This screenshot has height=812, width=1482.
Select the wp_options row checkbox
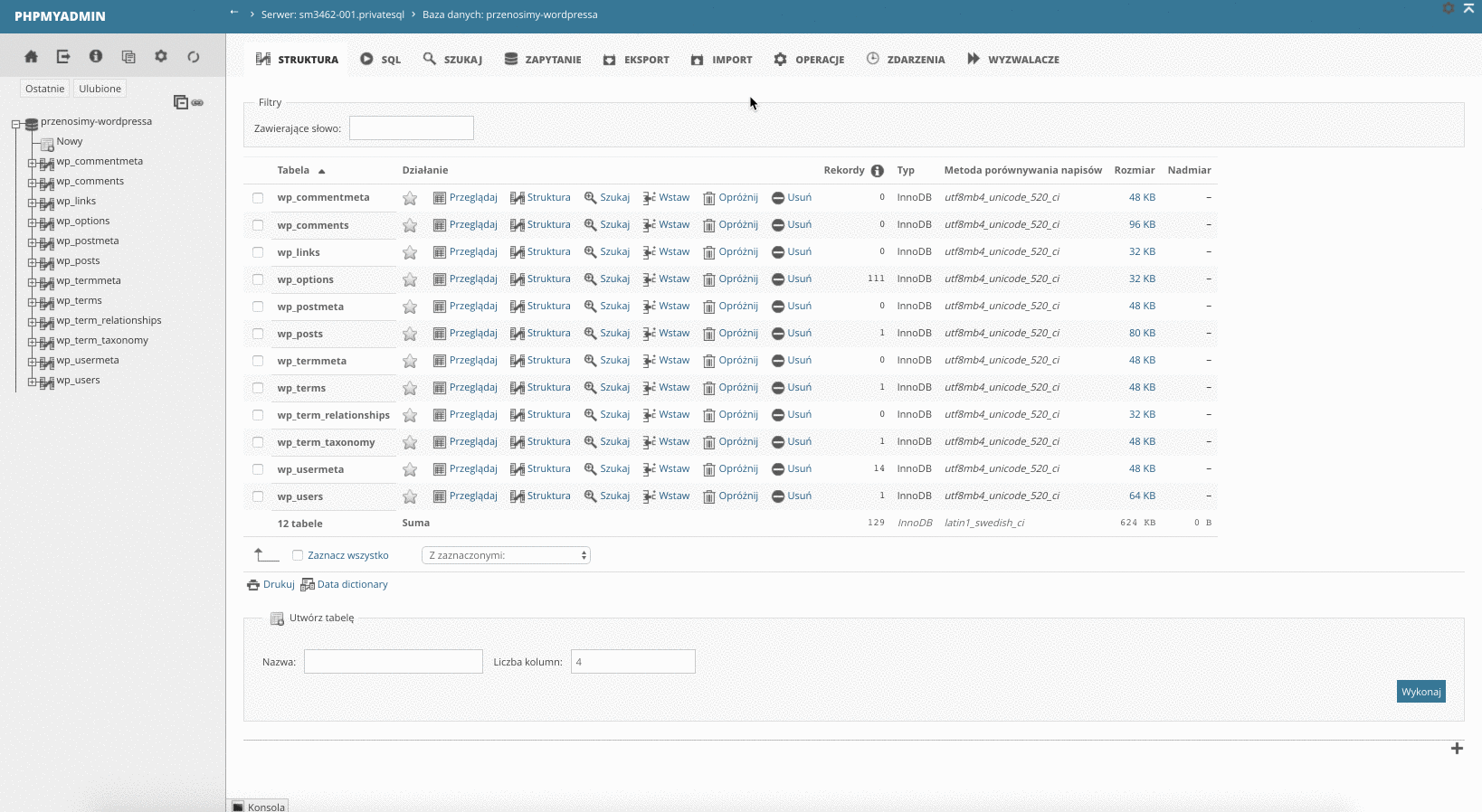pyautogui.click(x=258, y=279)
